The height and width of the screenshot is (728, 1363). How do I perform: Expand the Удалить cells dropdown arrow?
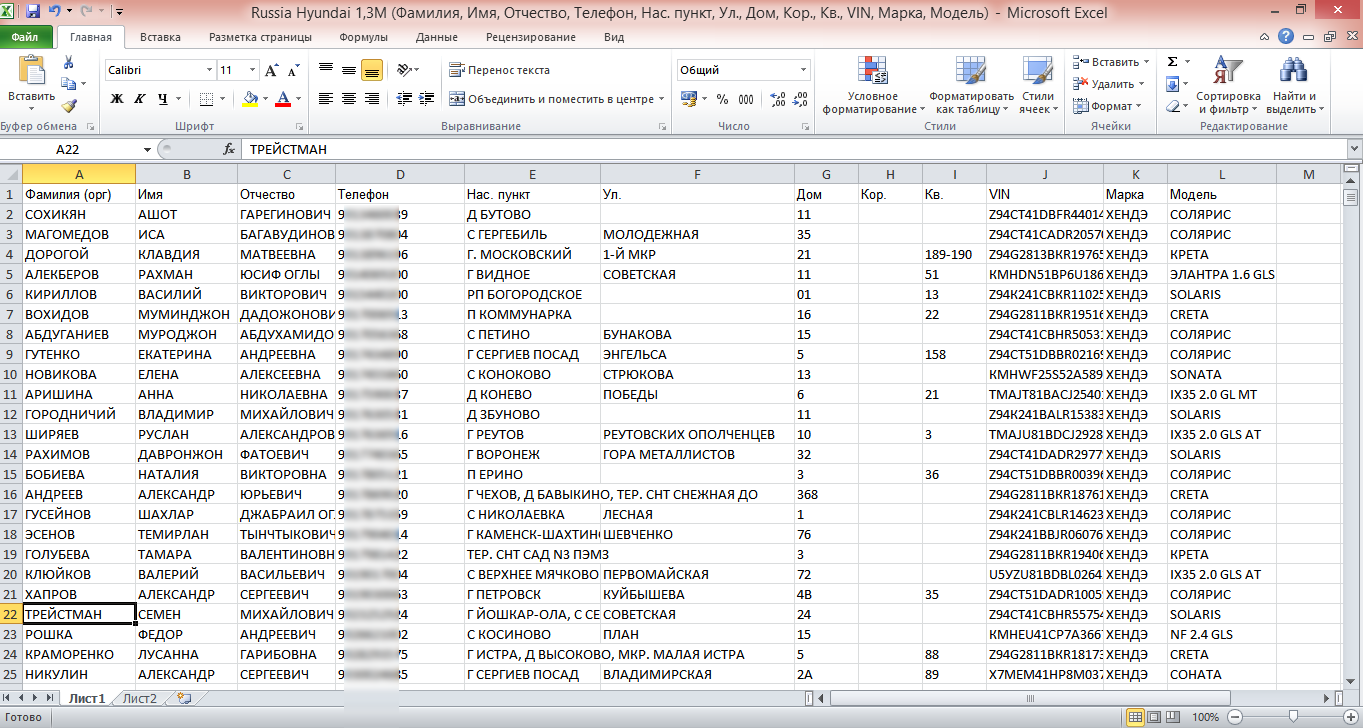coord(1141,84)
